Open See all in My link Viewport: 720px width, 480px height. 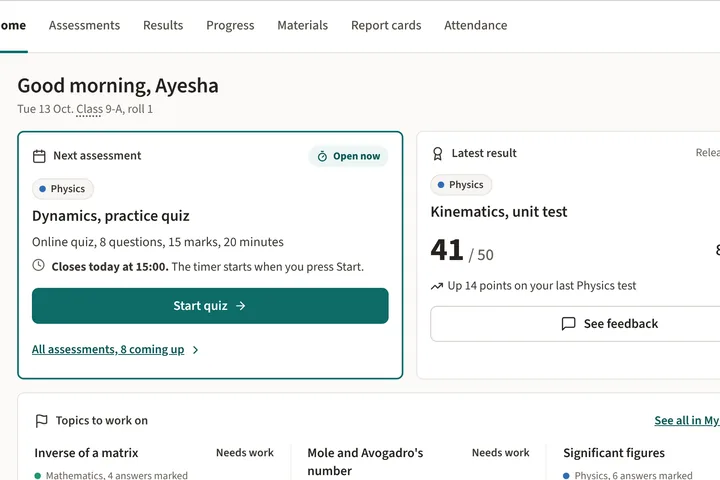coord(687,420)
